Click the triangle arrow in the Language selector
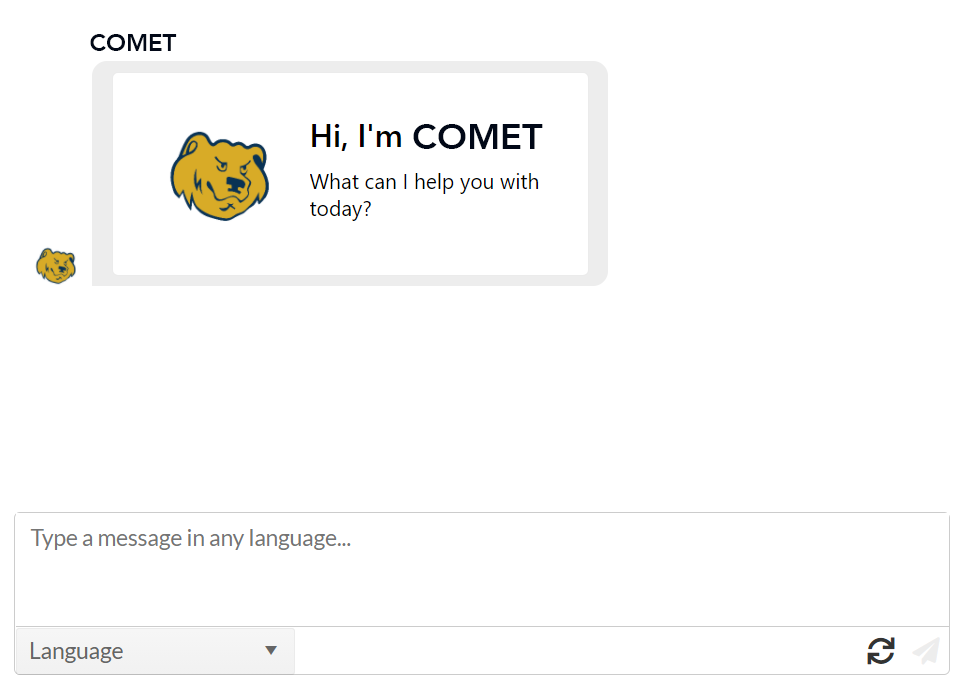The image size is (971, 695). click(271, 650)
